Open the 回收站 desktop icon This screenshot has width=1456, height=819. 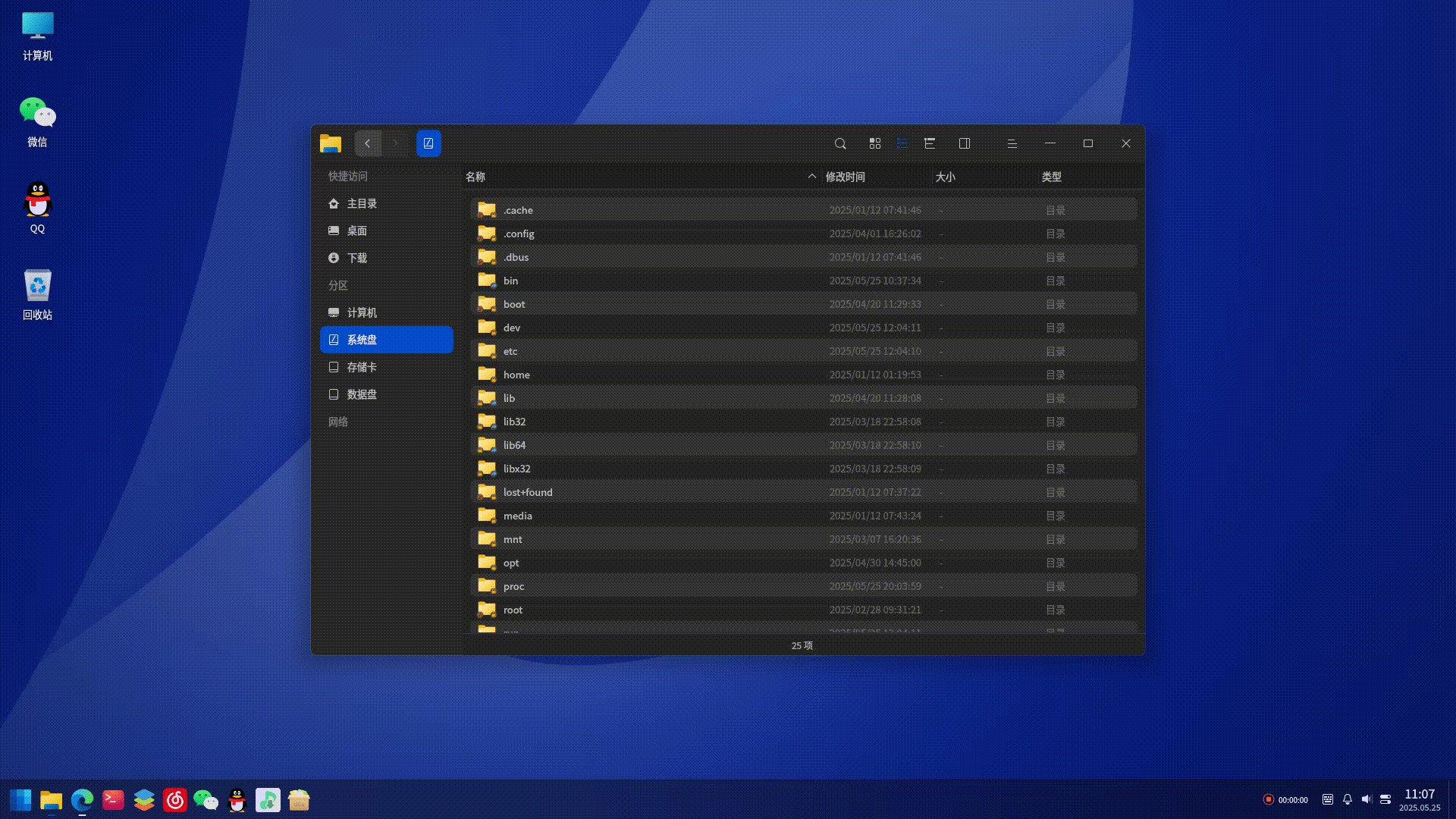click(37, 294)
